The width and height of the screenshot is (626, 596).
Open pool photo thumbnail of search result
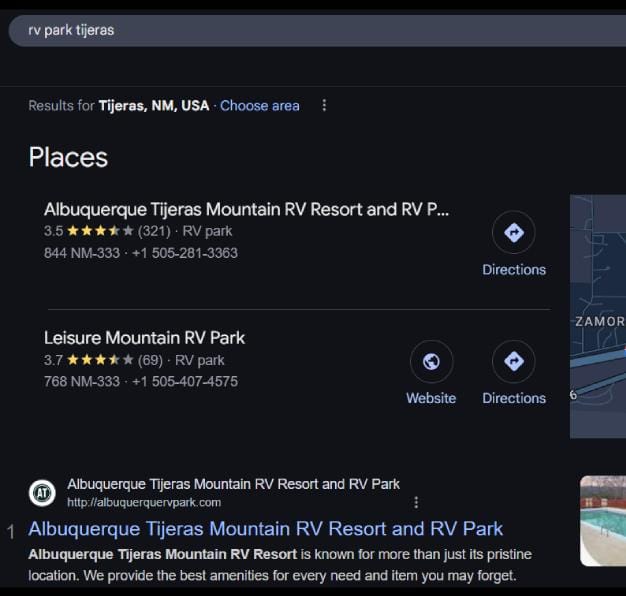pos(603,521)
